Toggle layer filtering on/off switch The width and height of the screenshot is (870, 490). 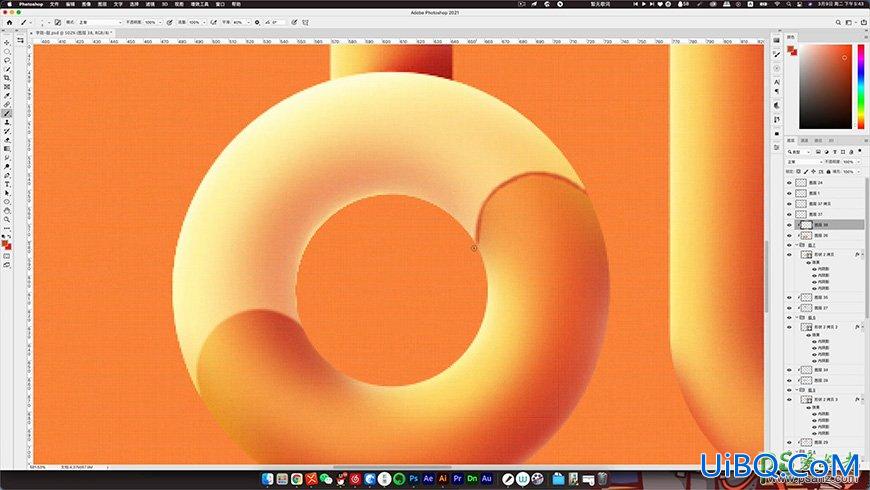pyautogui.click(x=862, y=151)
